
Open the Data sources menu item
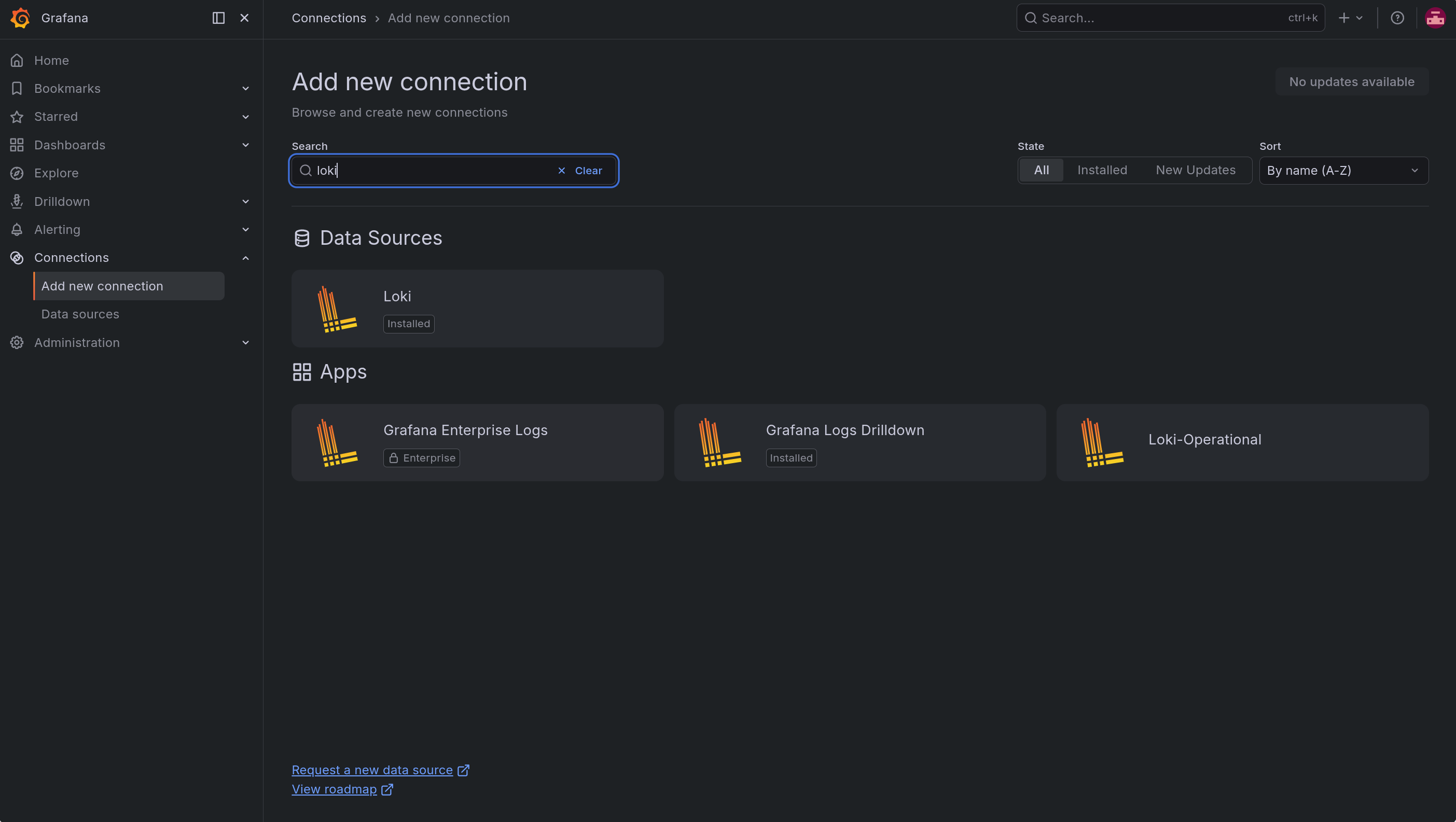click(80, 314)
